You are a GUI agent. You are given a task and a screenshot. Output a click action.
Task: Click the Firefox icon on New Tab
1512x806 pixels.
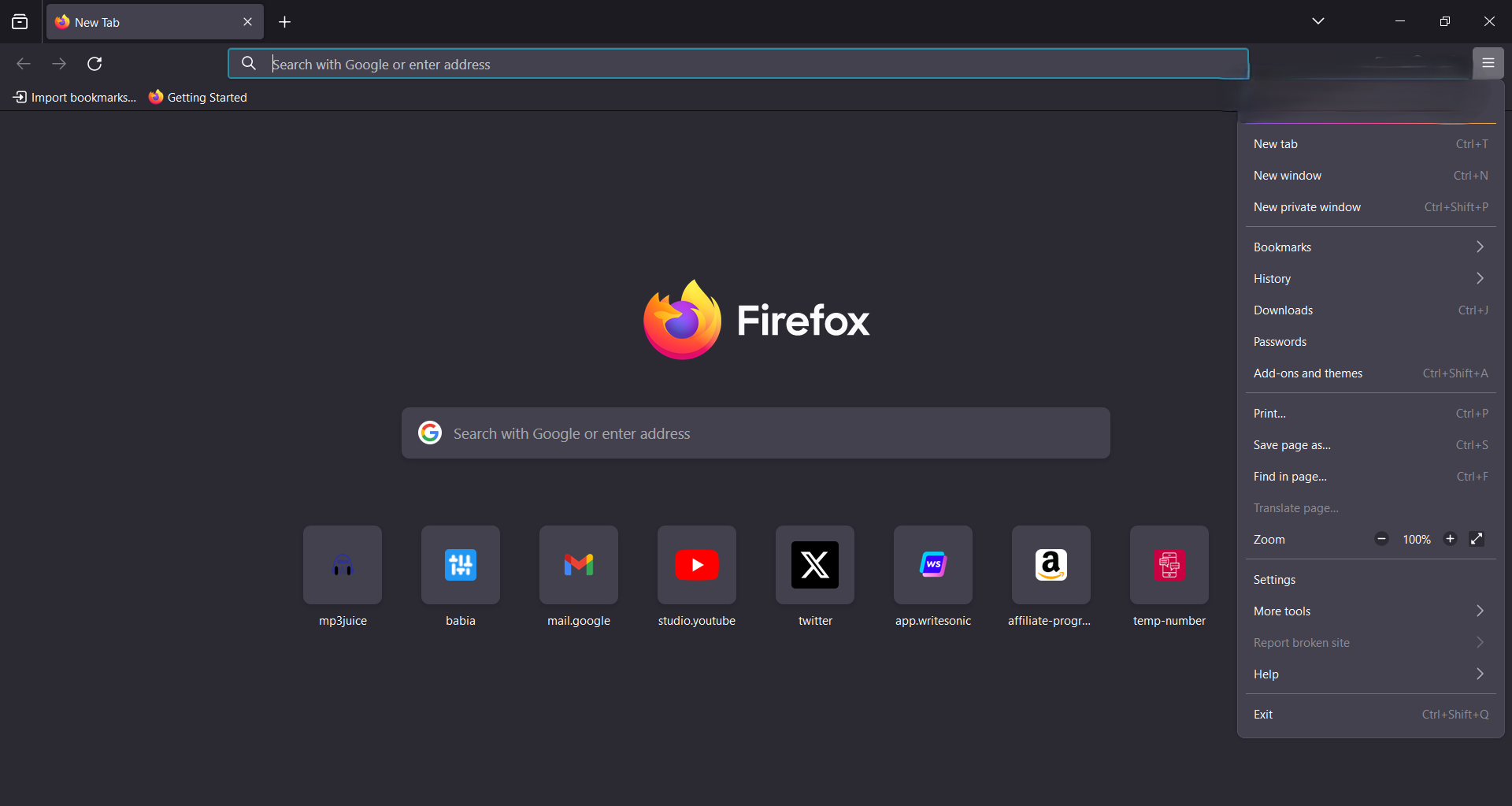click(62, 22)
